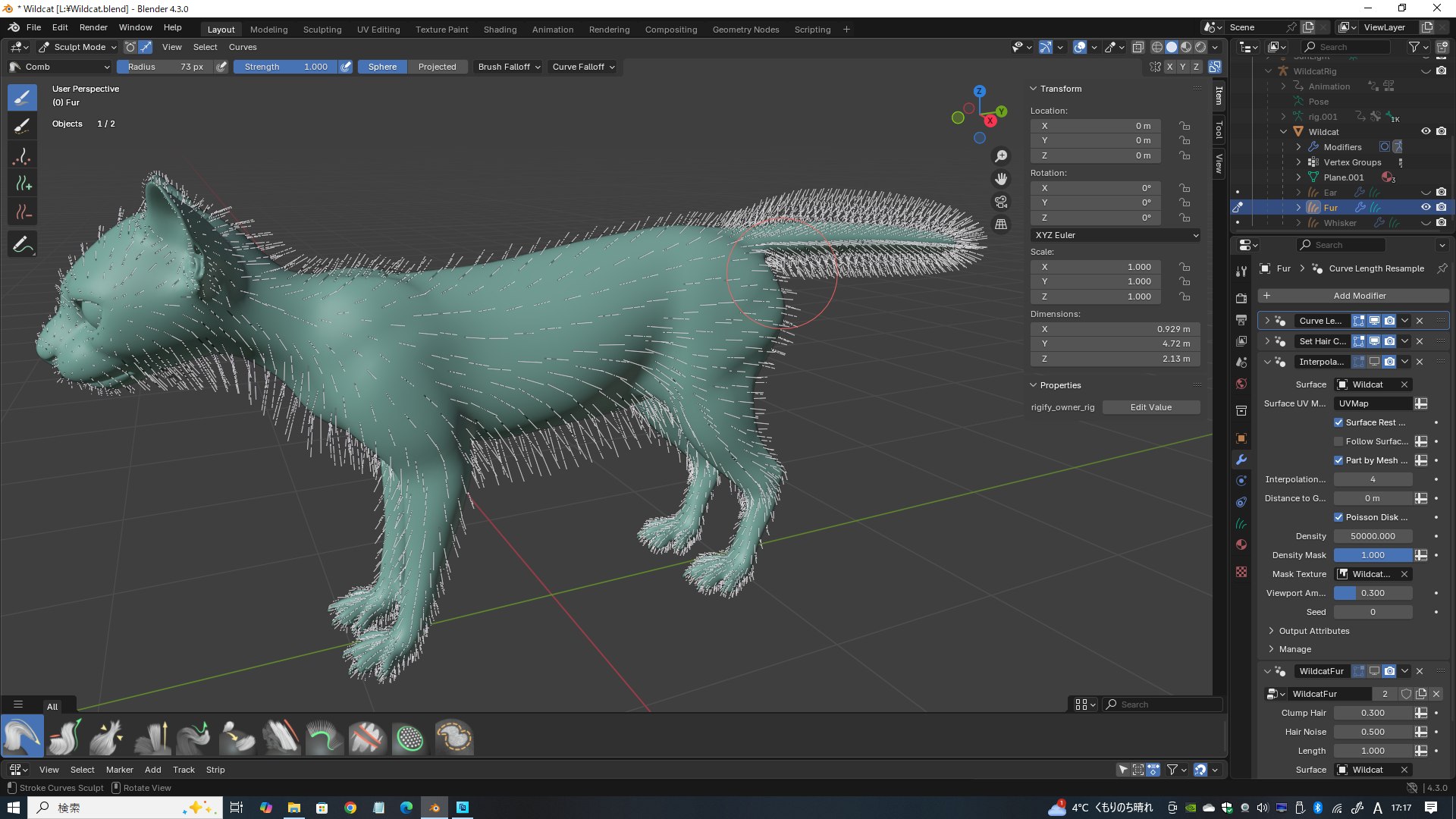The width and height of the screenshot is (1456, 819).
Task: Uncheck Surface Rest checkbox
Action: [x=1338, y=422]
